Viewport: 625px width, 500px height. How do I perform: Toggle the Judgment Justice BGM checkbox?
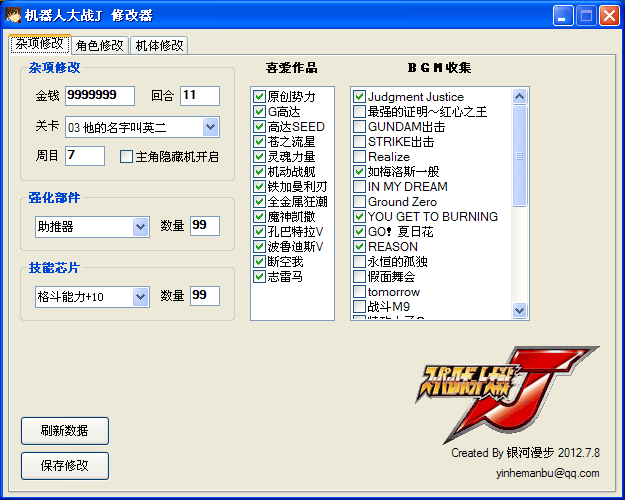[x=359, y=97]
